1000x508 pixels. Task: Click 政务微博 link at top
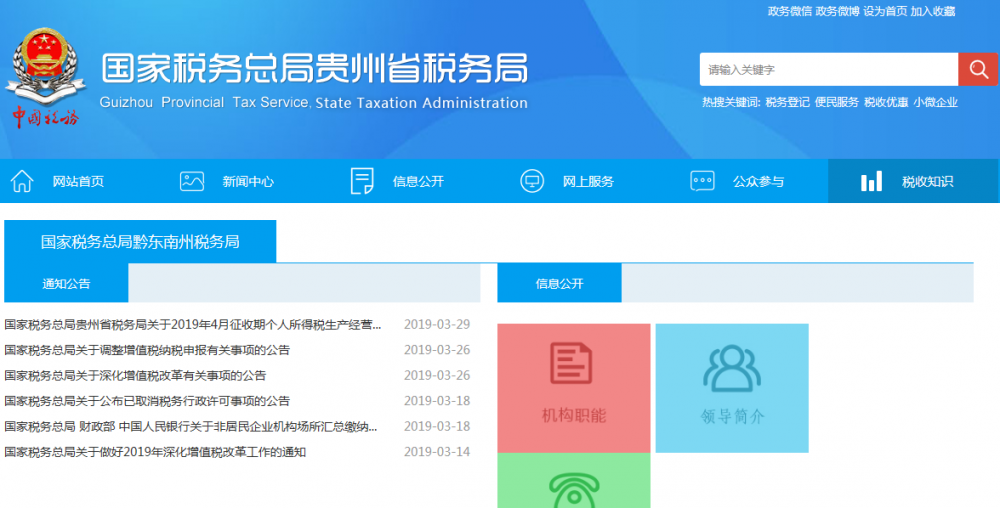pos(837,11)
